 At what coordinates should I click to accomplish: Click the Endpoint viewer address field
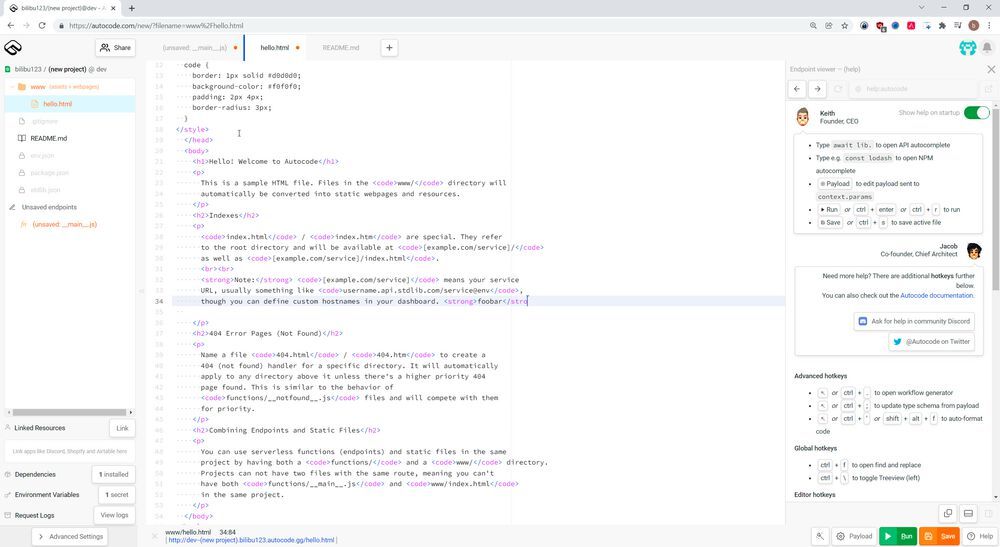(913, 89)
